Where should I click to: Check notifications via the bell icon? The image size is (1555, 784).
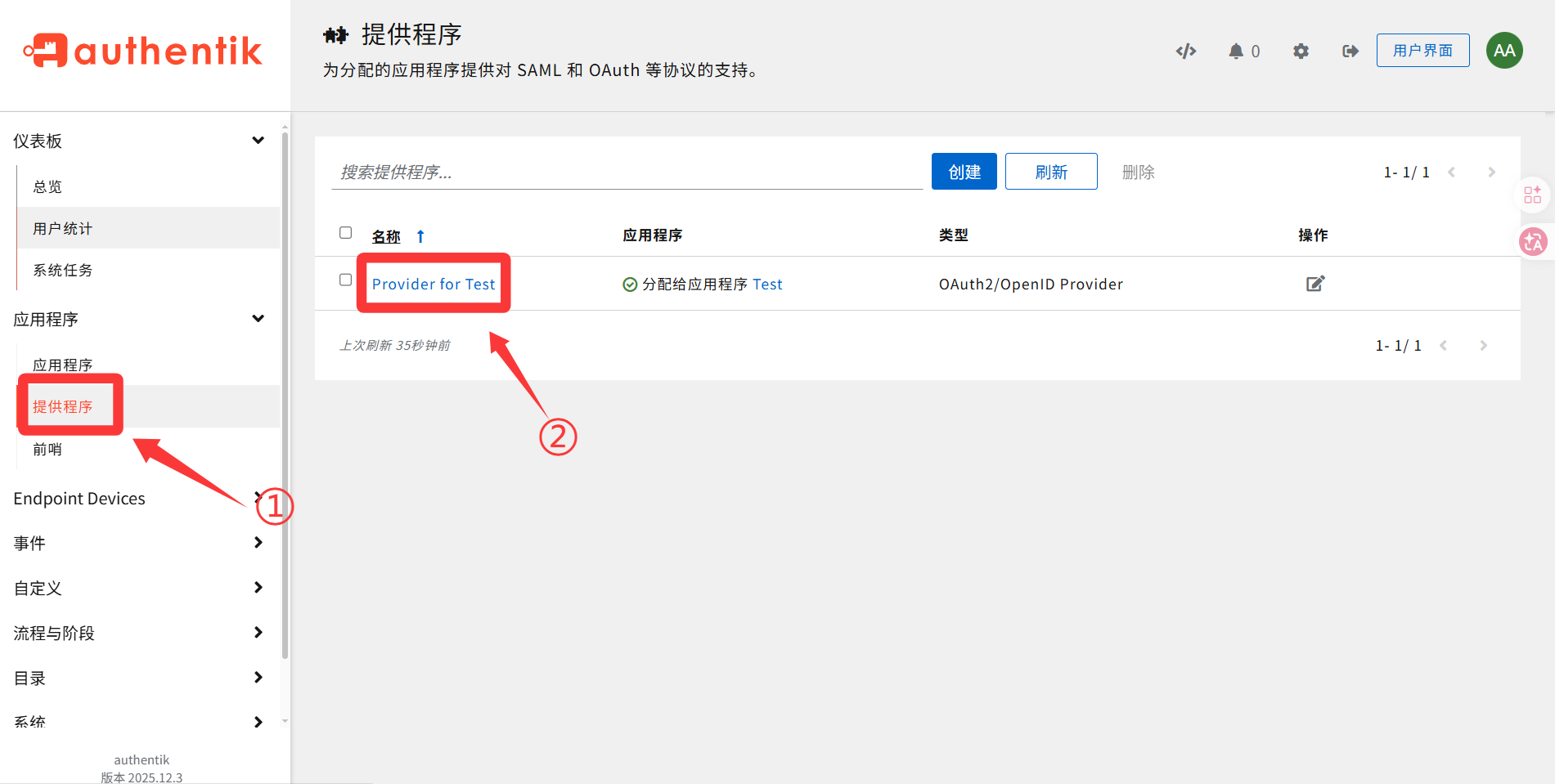click(x=1237, y=51)
